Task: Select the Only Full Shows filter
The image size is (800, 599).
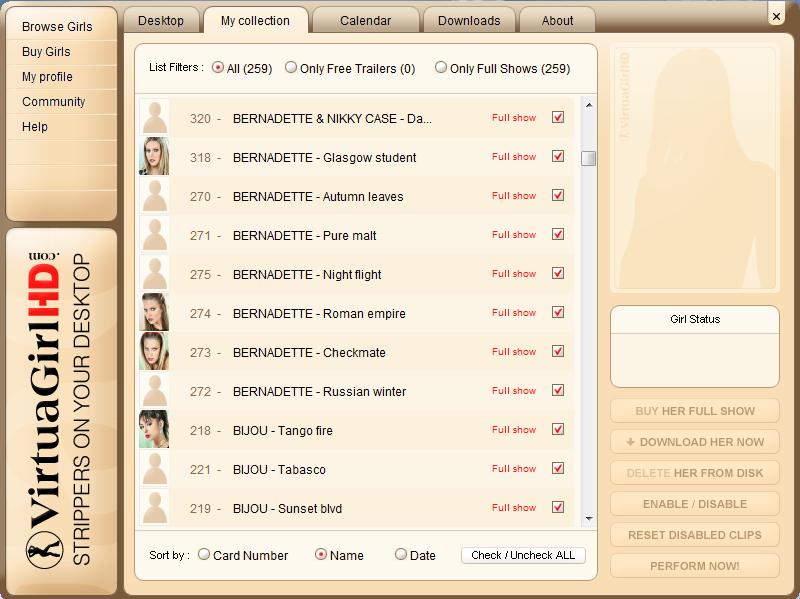Action: point(441,68)
